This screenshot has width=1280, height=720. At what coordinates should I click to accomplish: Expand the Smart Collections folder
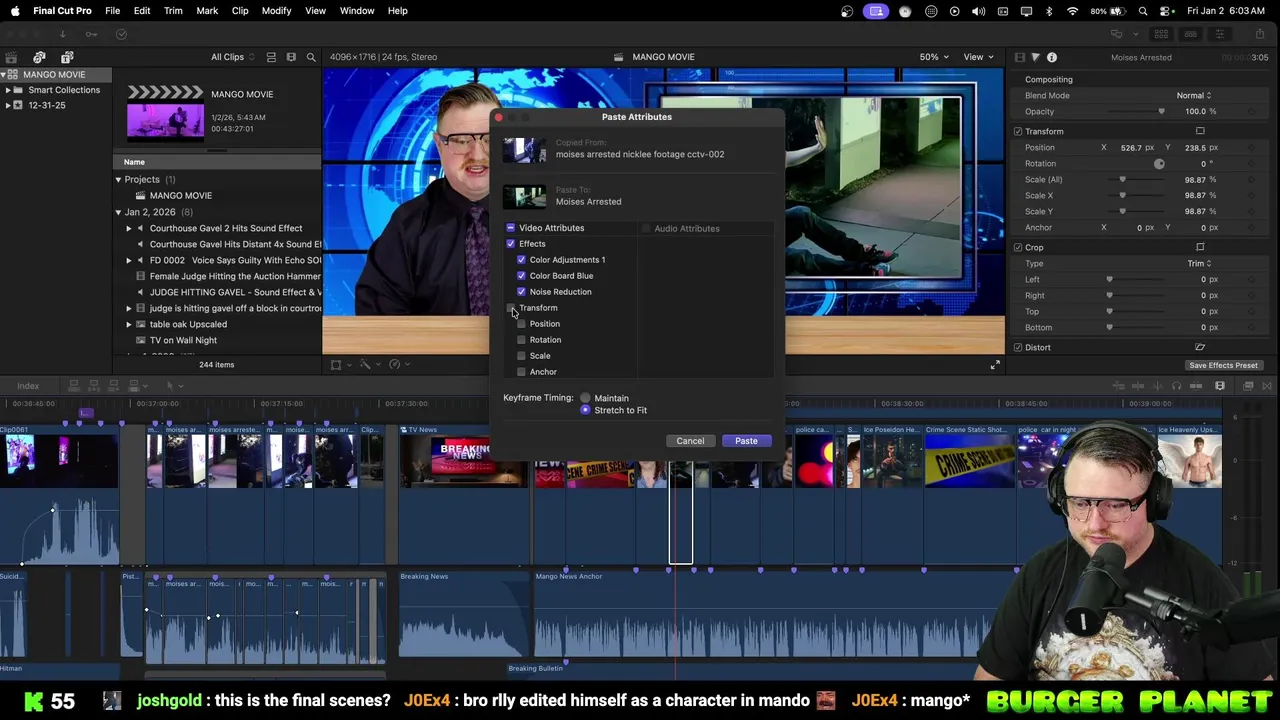coord(8,90)
